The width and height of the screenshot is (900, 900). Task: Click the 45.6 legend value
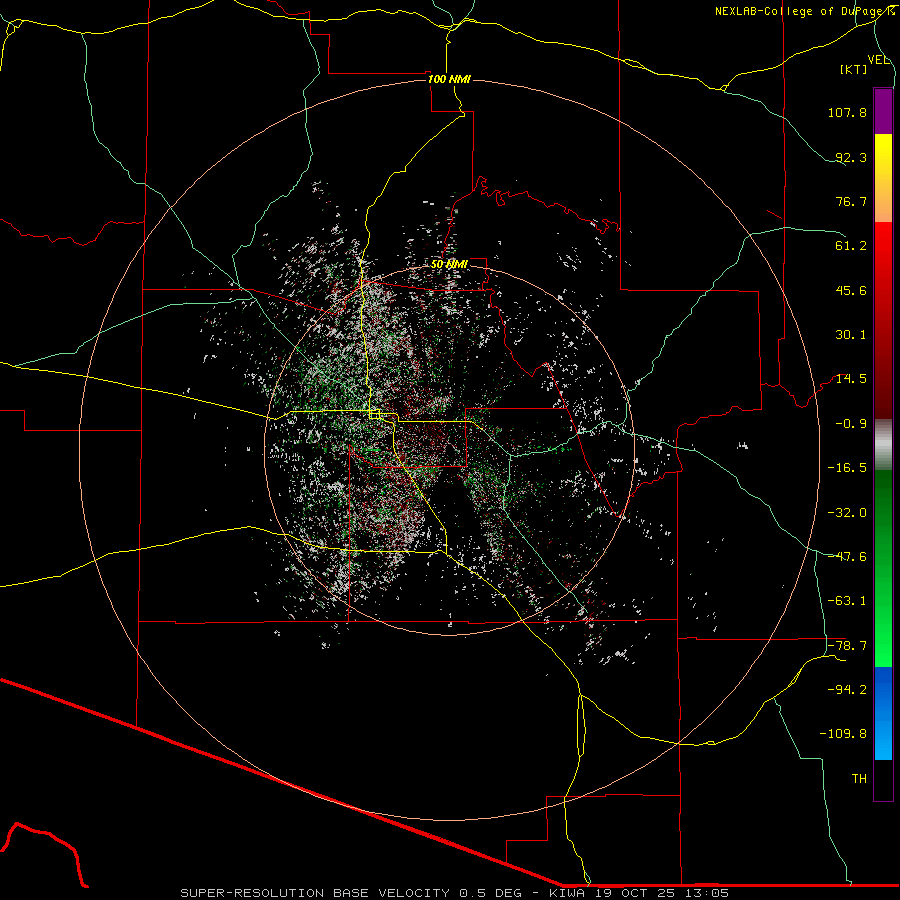pos(851,290)
